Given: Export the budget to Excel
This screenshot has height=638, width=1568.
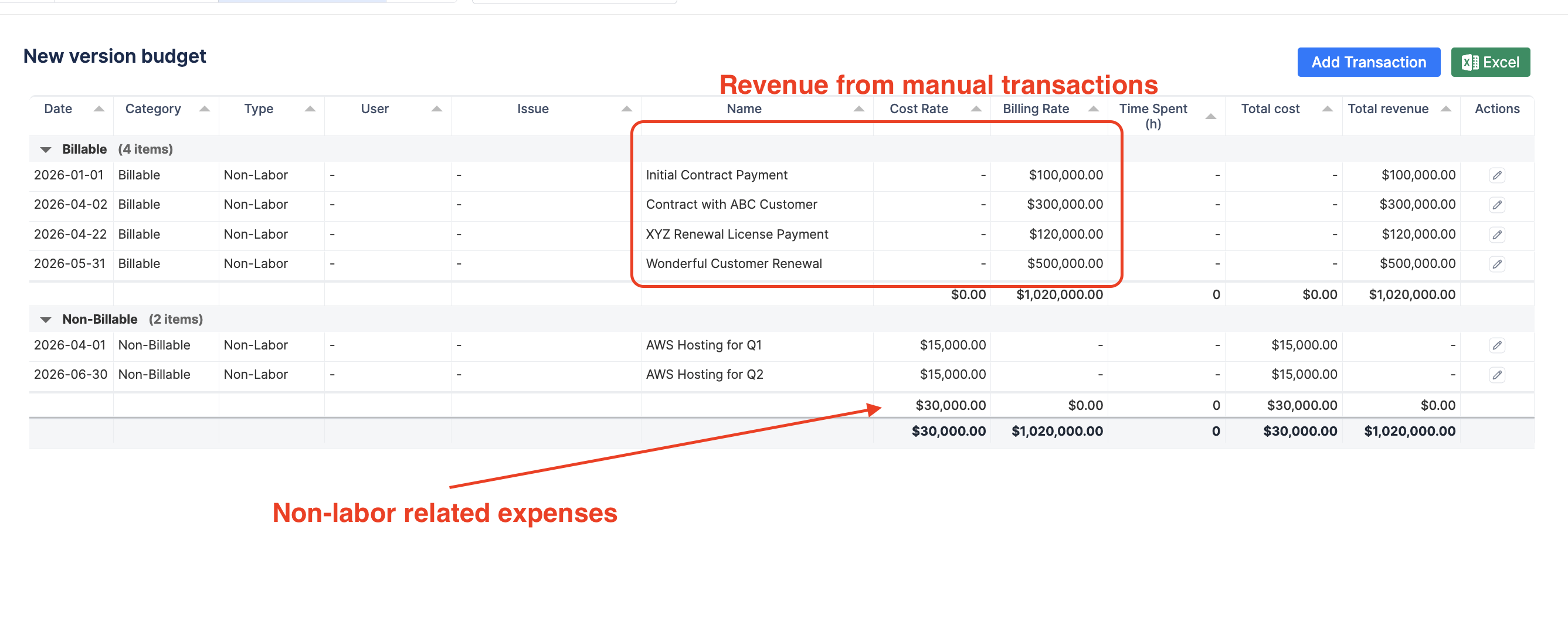Looking at the screenshot, I should (x=1489, y=62).
